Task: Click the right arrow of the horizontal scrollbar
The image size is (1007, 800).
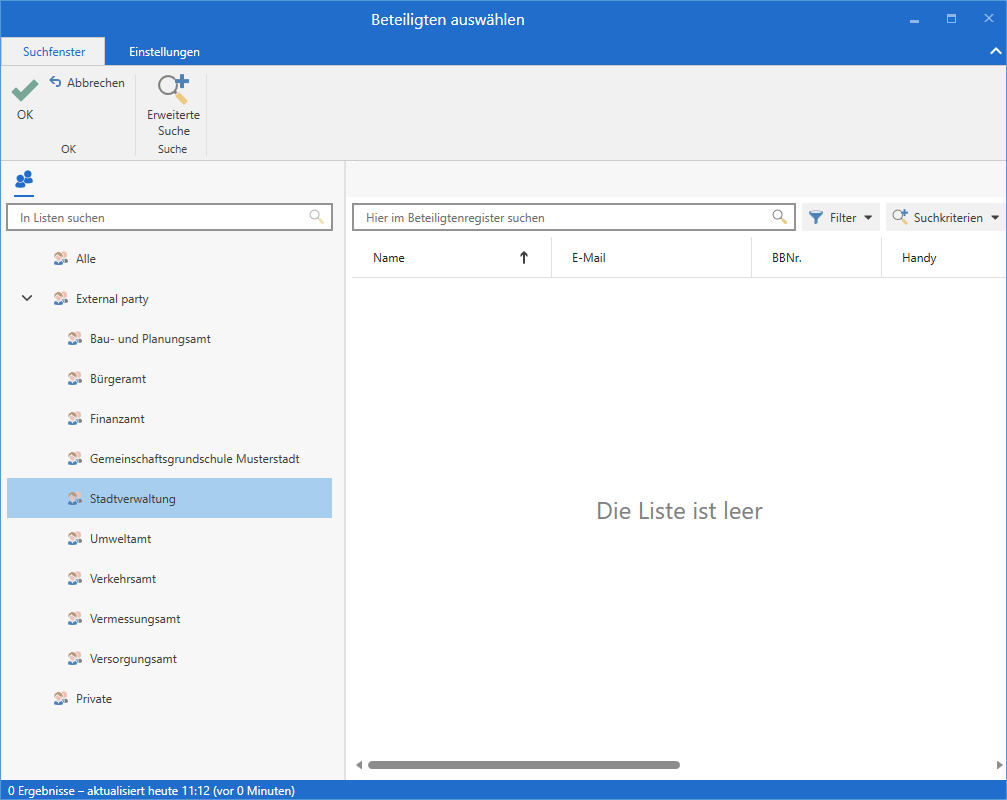Action: [x=999, y=765]
